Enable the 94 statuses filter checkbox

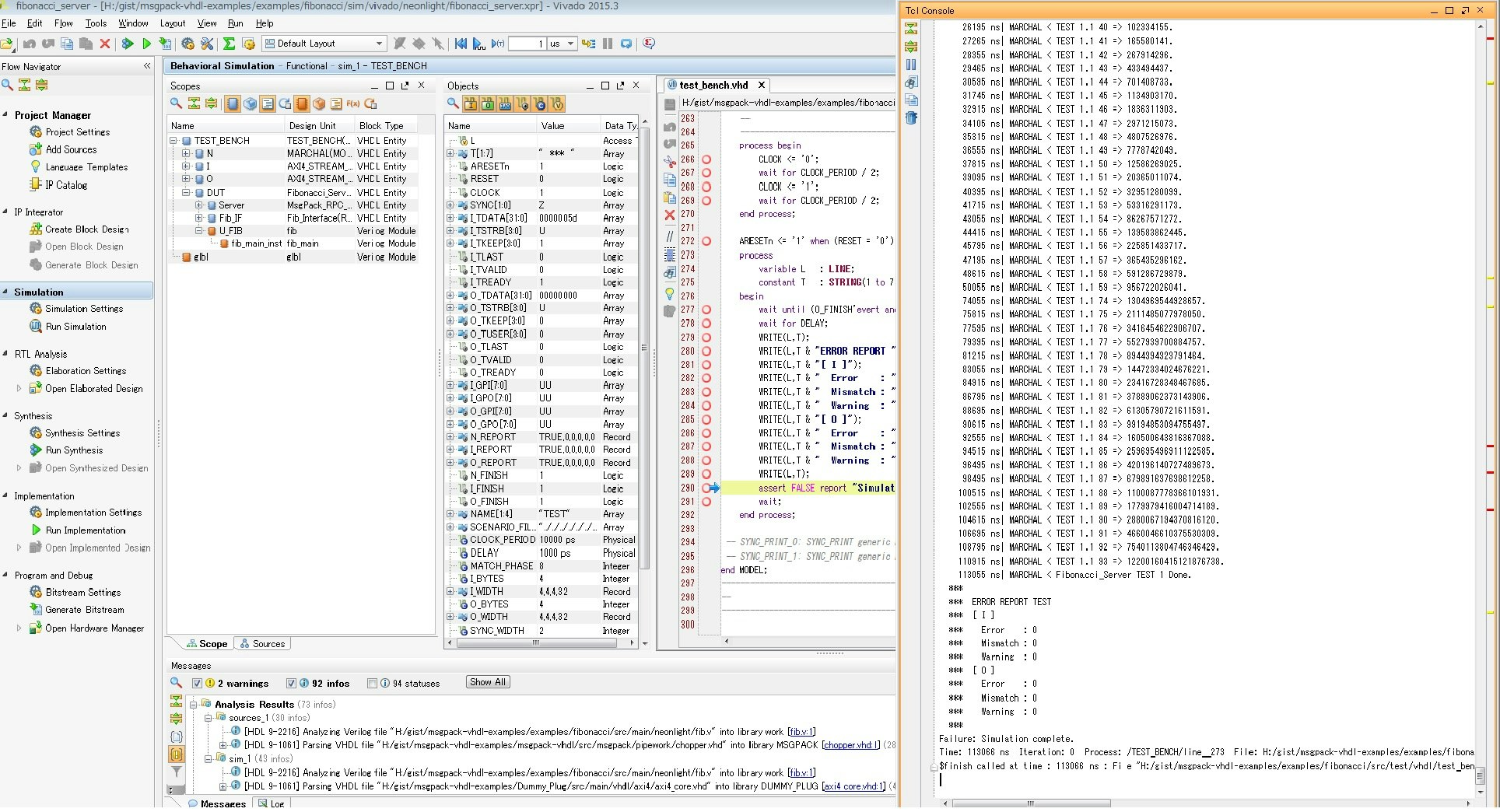click(372, 684)
